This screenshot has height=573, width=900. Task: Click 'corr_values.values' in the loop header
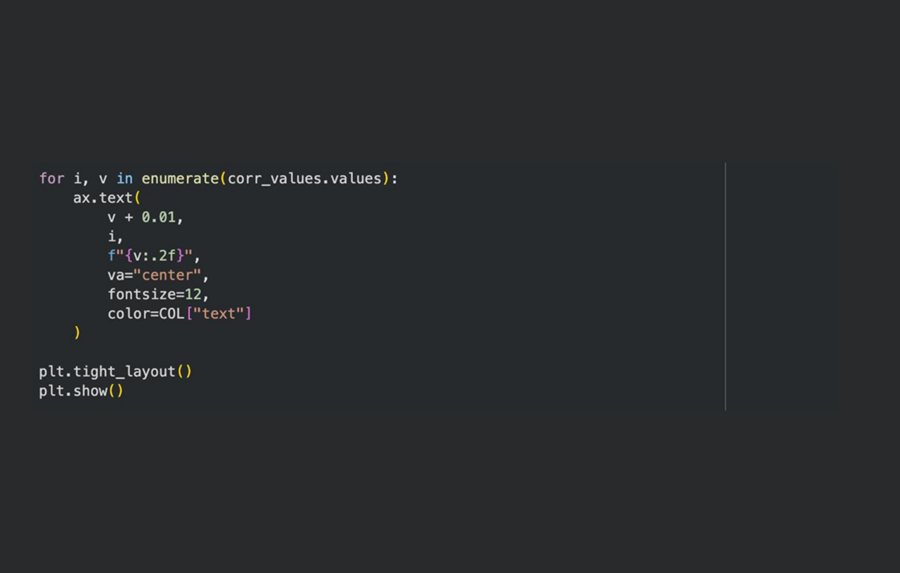305,179
